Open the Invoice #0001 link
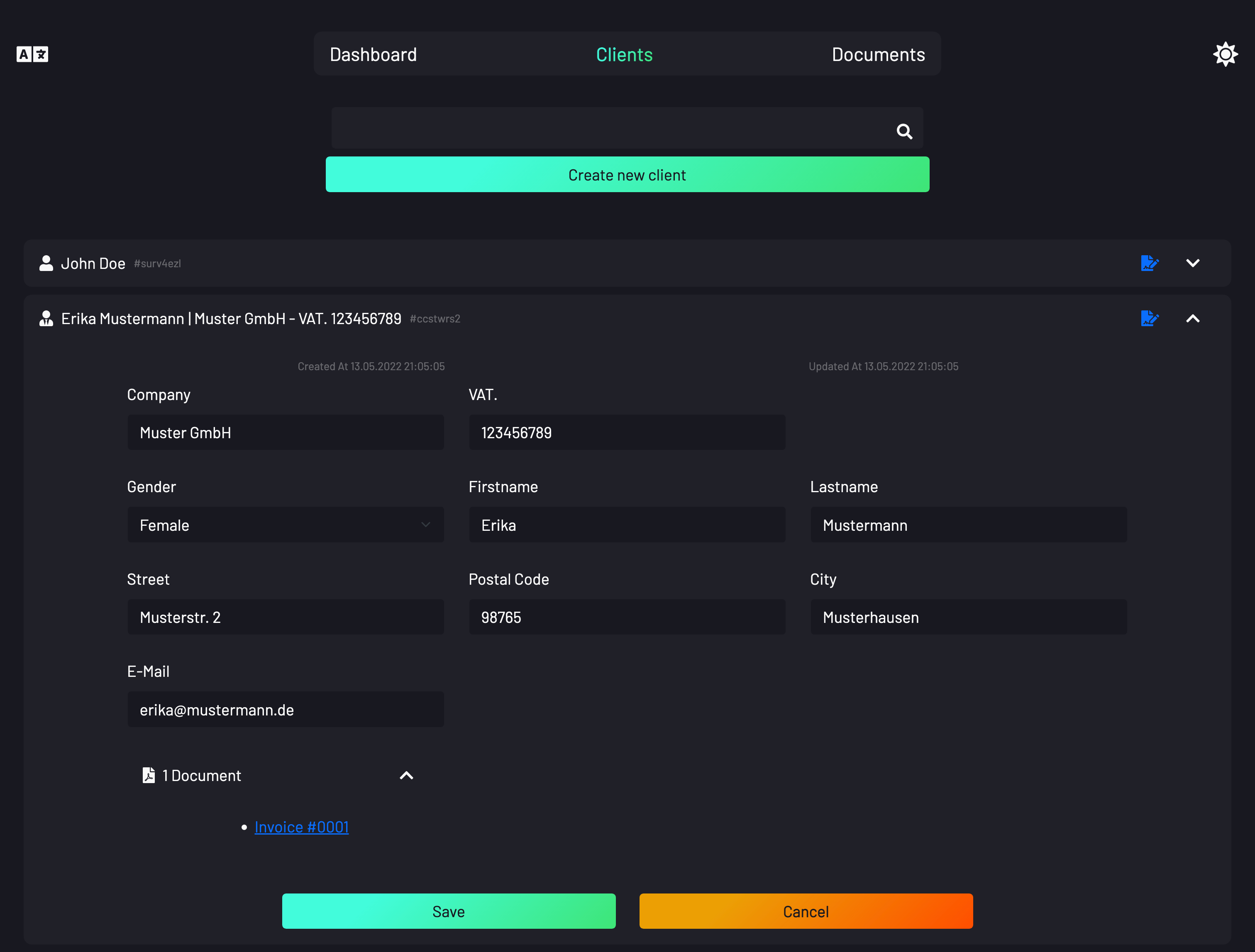Screen dimensions: 1255x952 tap(301, 827)
